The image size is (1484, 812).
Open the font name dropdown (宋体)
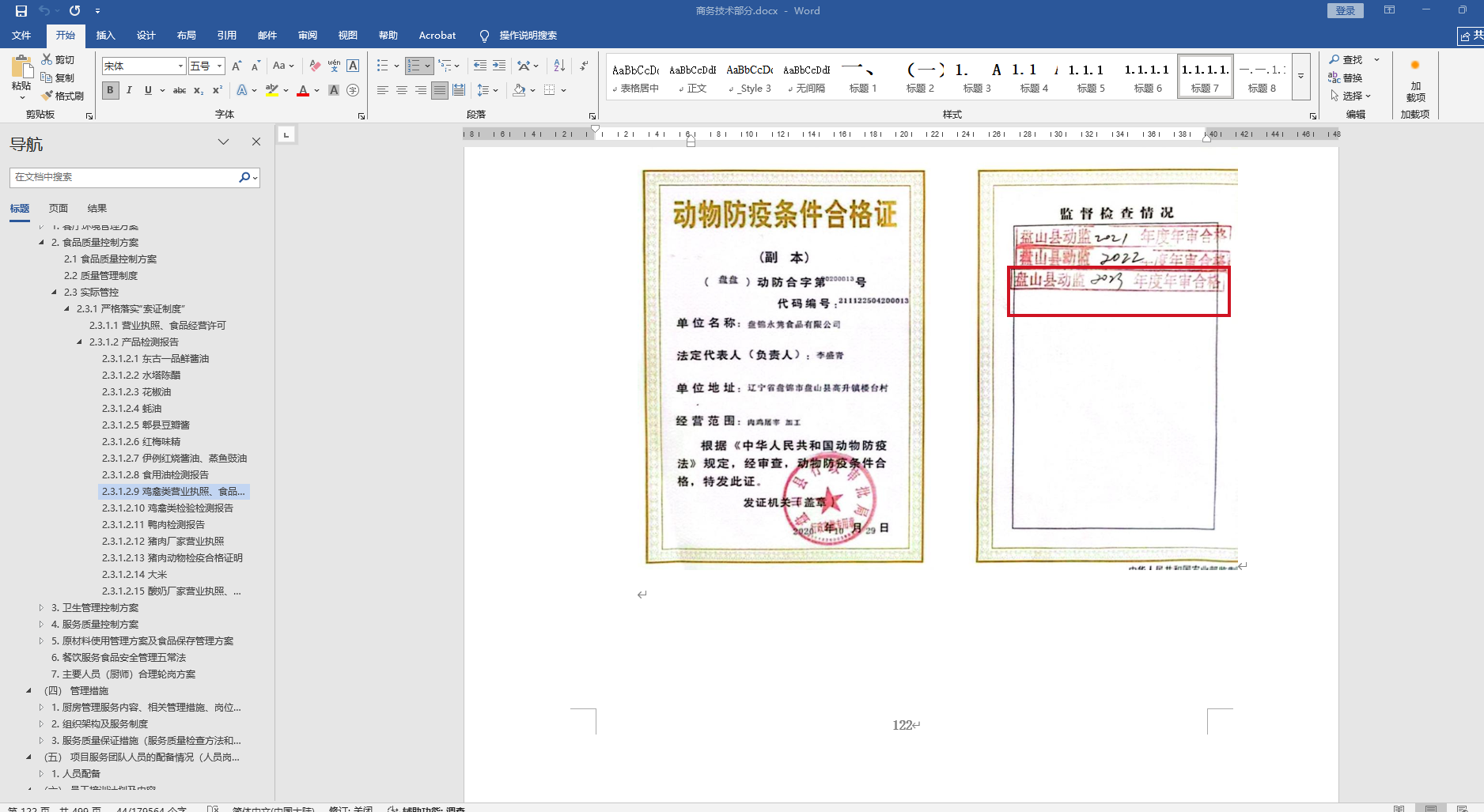tap(181, 66)
